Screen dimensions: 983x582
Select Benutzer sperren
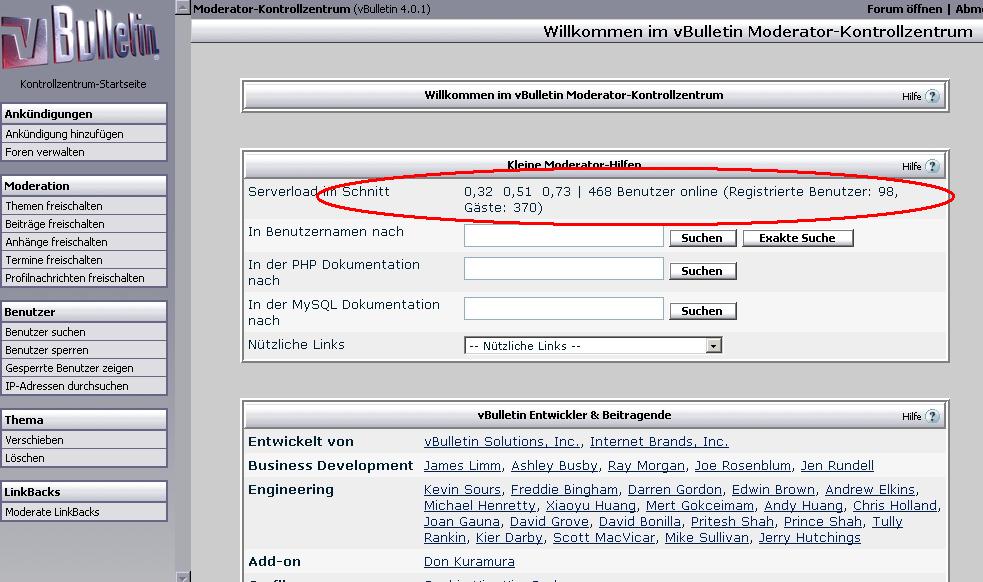[84, 351]
